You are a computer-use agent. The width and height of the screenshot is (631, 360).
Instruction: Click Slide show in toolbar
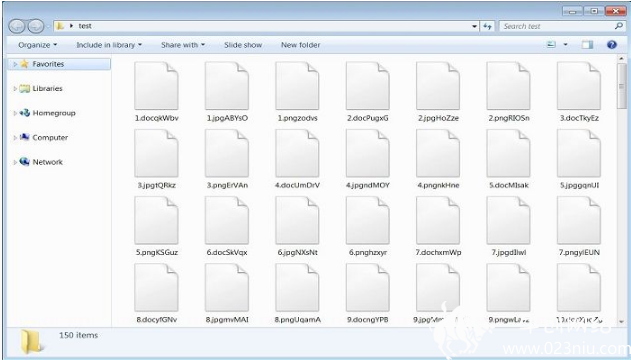click(243, 45)
